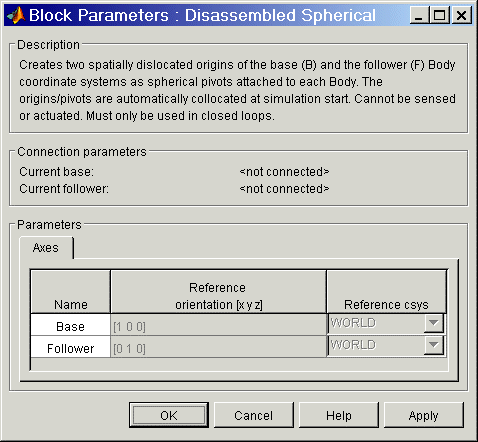Click the Follower orientation field [0 1 0]
478x442 pixels.
(x=218, y=347)
